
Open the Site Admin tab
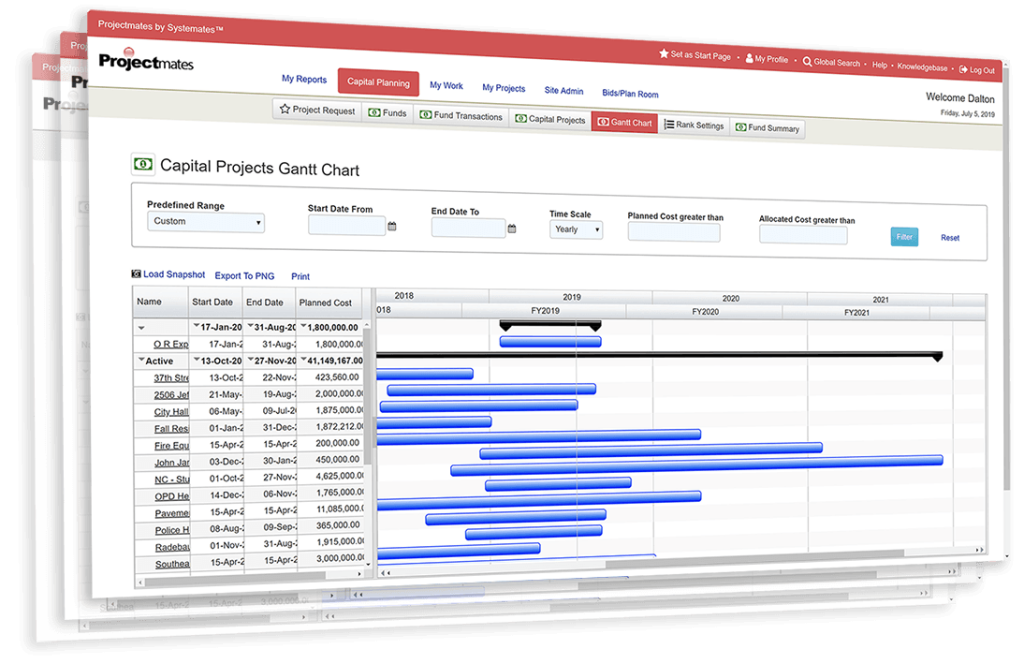click(x=564, y=91)
